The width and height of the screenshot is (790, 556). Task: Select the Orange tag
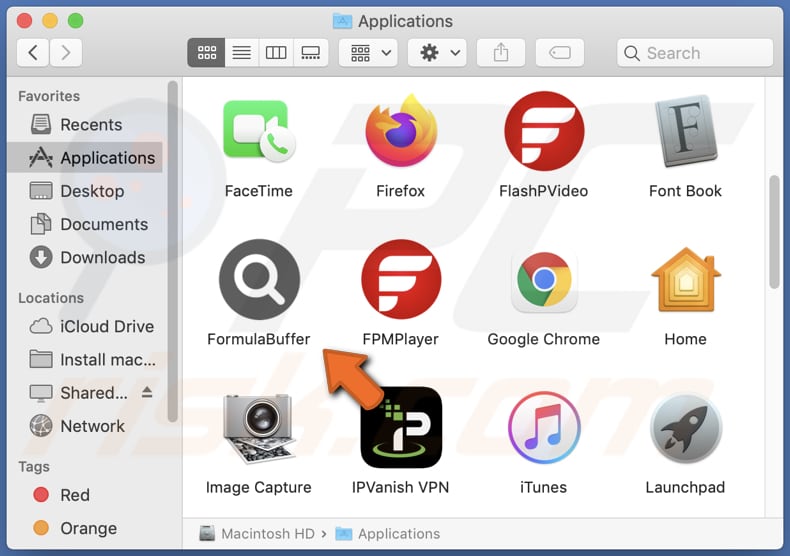pyautogui.click(x=85, y=528)
